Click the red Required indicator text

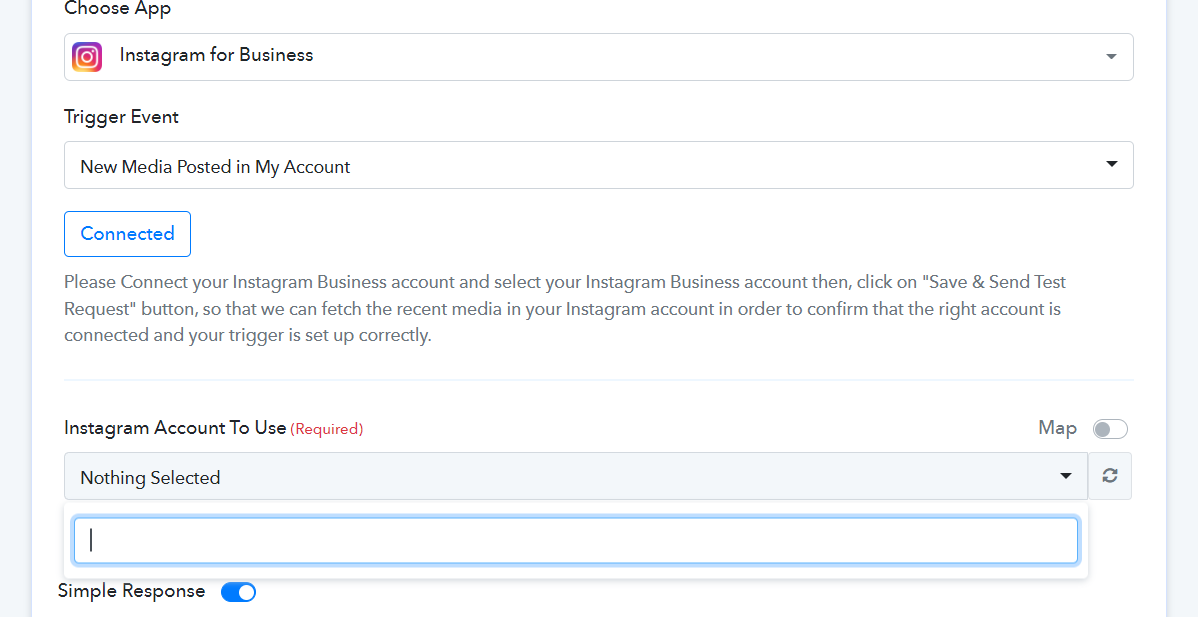click(x=327, y=429)
